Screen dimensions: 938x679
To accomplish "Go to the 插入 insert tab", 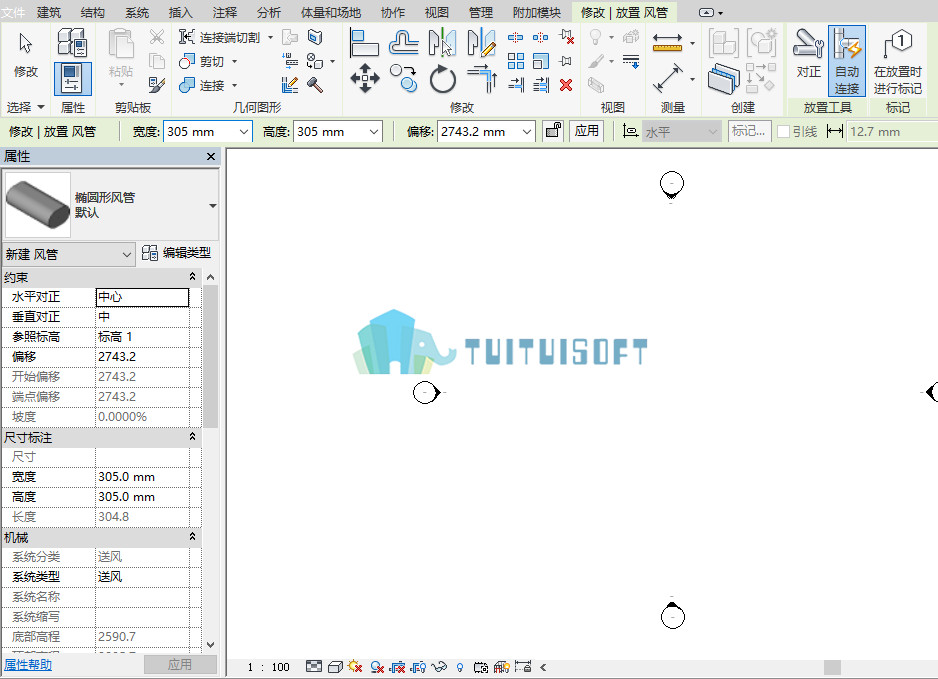I will [180, 13].
